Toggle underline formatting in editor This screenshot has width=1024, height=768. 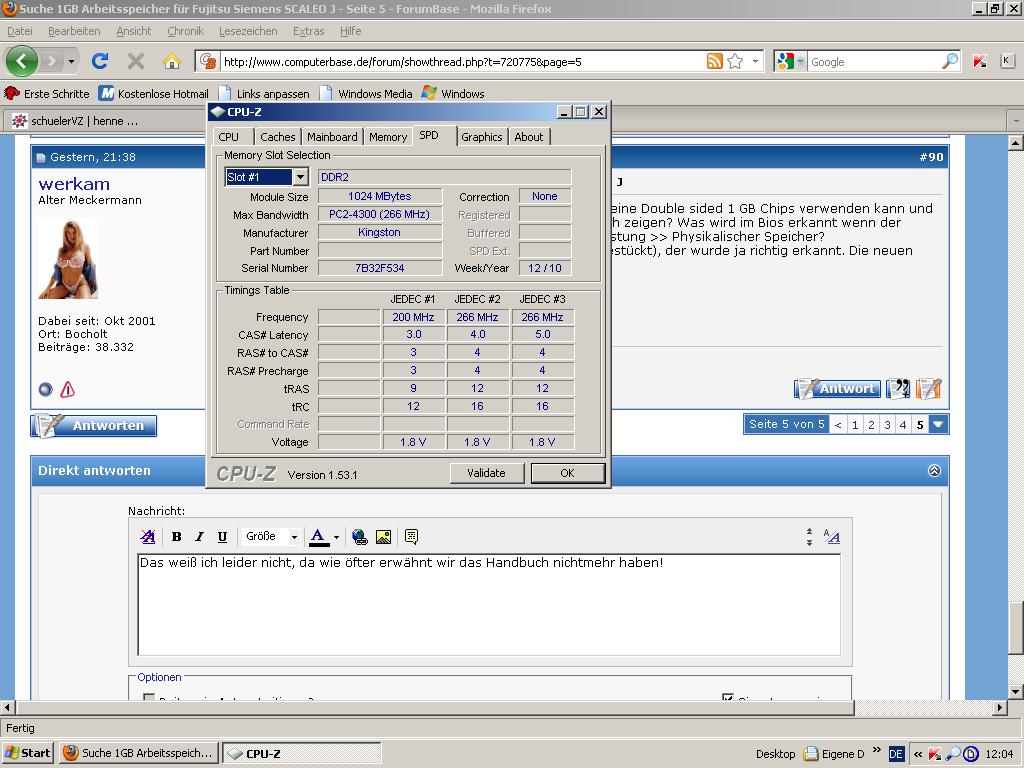point(222,537)
